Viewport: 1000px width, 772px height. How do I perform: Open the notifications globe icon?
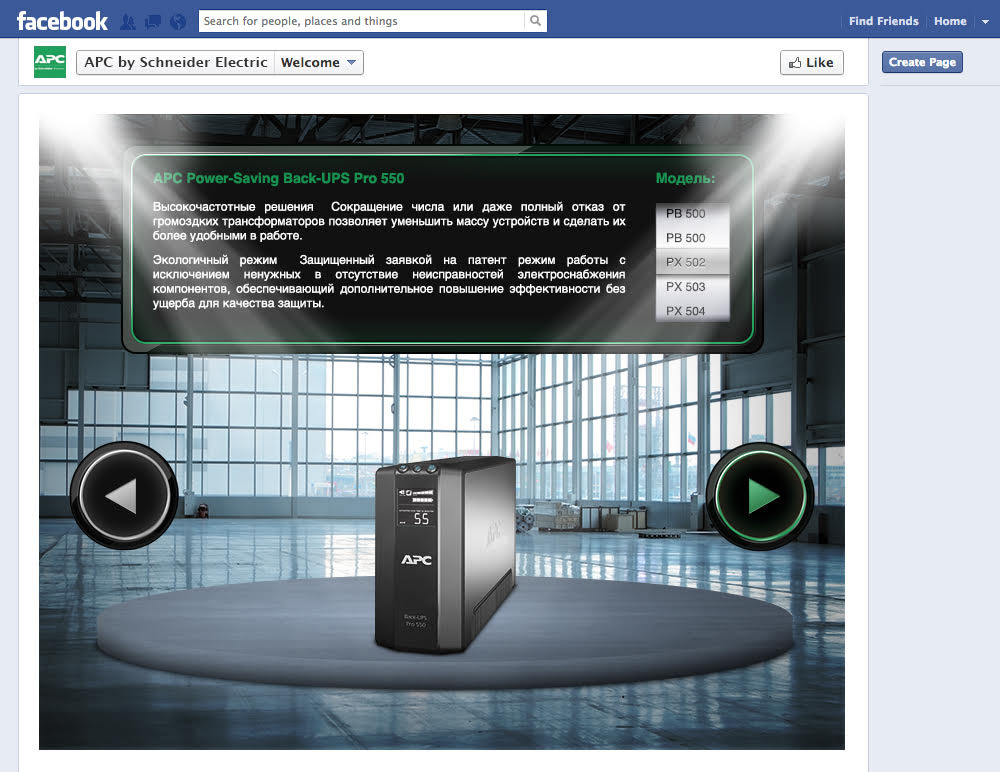[178, 22]
